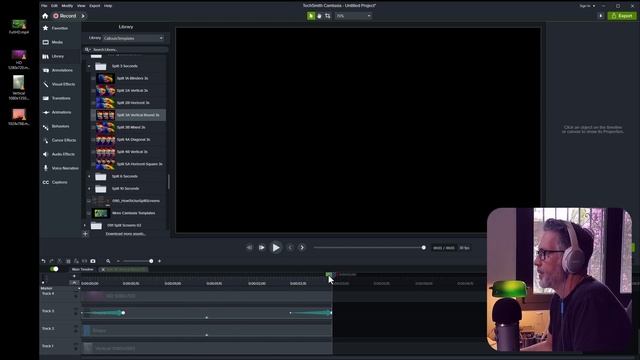This screenshot has height=360, width=640.
Task: Select the Crop tool
Action: click(327, 16)
